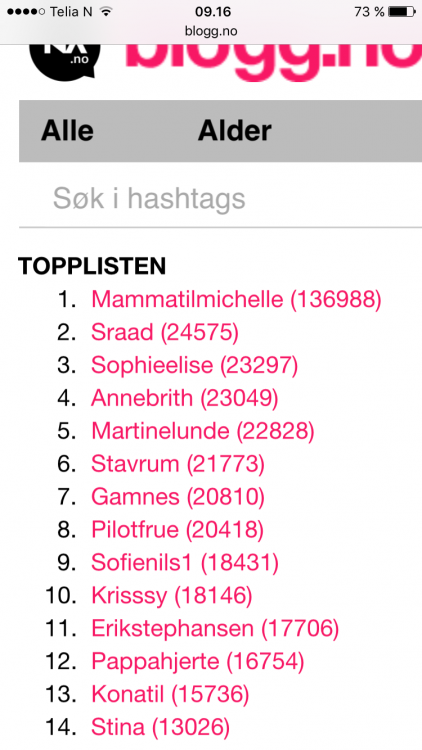Select Martinelunde in Topplisten
The height and width of the screenshot is (750, 422).
[x=203, y=431]
